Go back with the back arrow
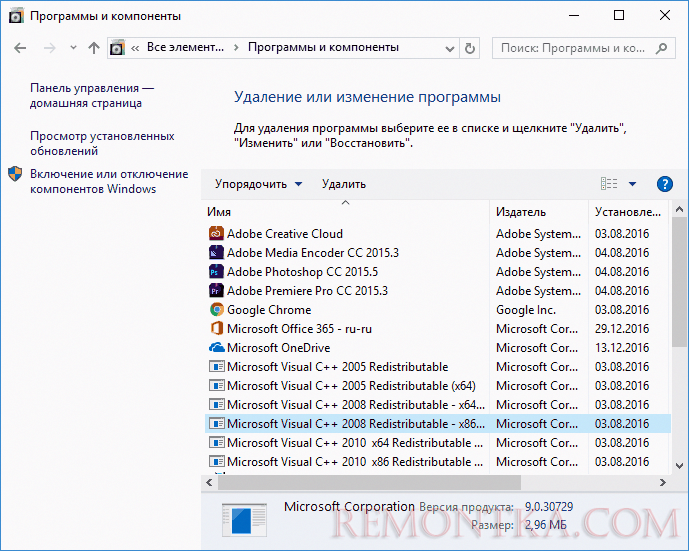 click(20, 48)
